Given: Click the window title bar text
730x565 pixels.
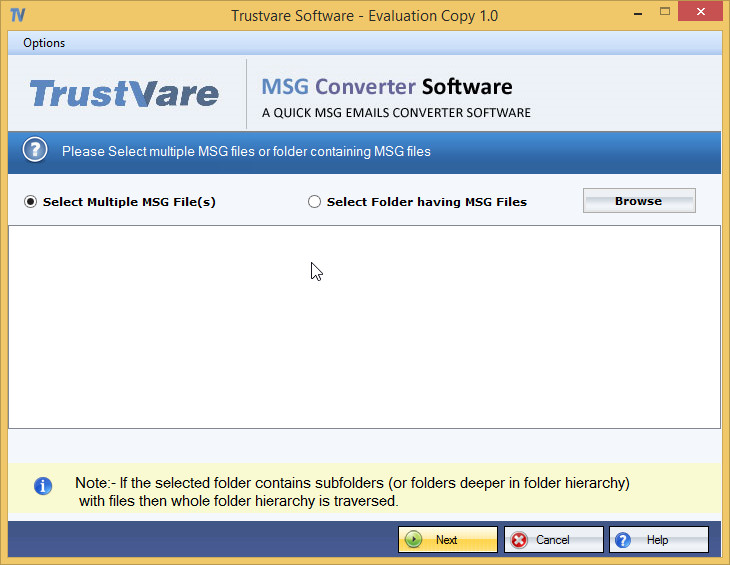Looking at the screenshot, I should tap(364, 15).
